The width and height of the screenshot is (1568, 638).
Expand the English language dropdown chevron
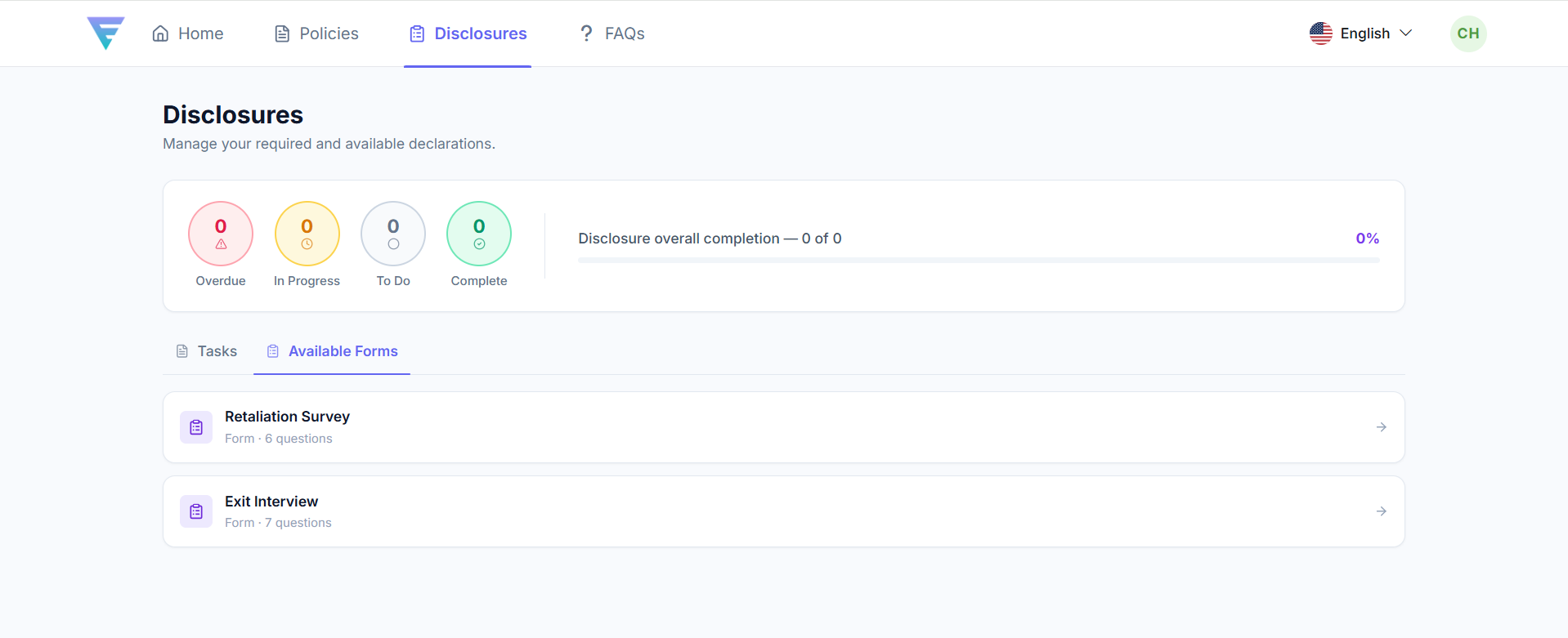coord(1406,33)
